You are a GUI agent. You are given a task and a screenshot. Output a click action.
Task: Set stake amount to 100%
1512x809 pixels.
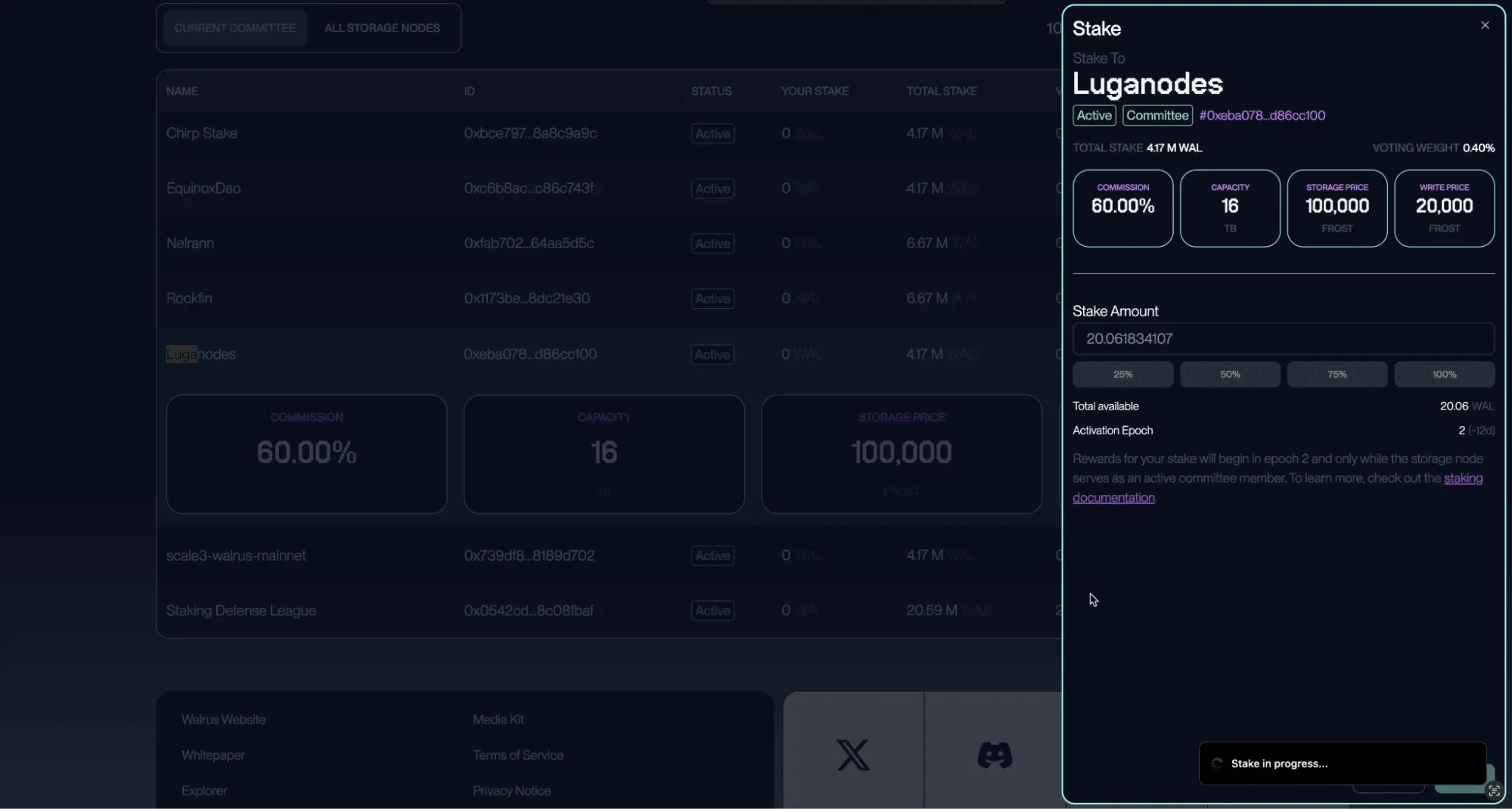(x=1444, y=375)
